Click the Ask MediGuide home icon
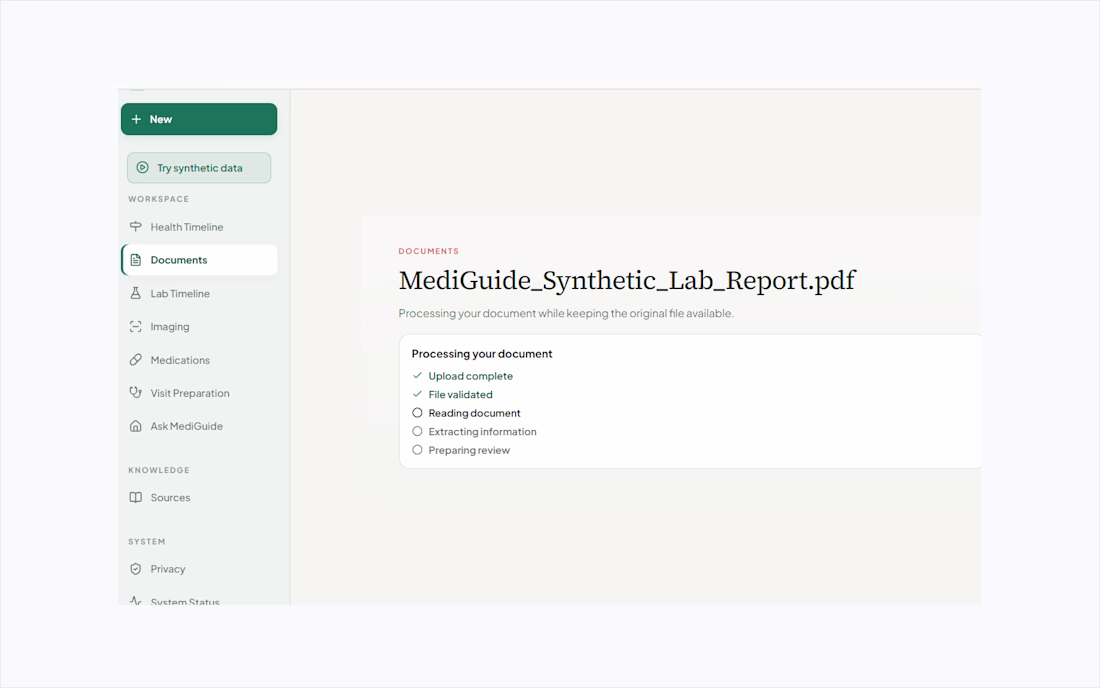The image size is (1100, 688). pos(135,426)
